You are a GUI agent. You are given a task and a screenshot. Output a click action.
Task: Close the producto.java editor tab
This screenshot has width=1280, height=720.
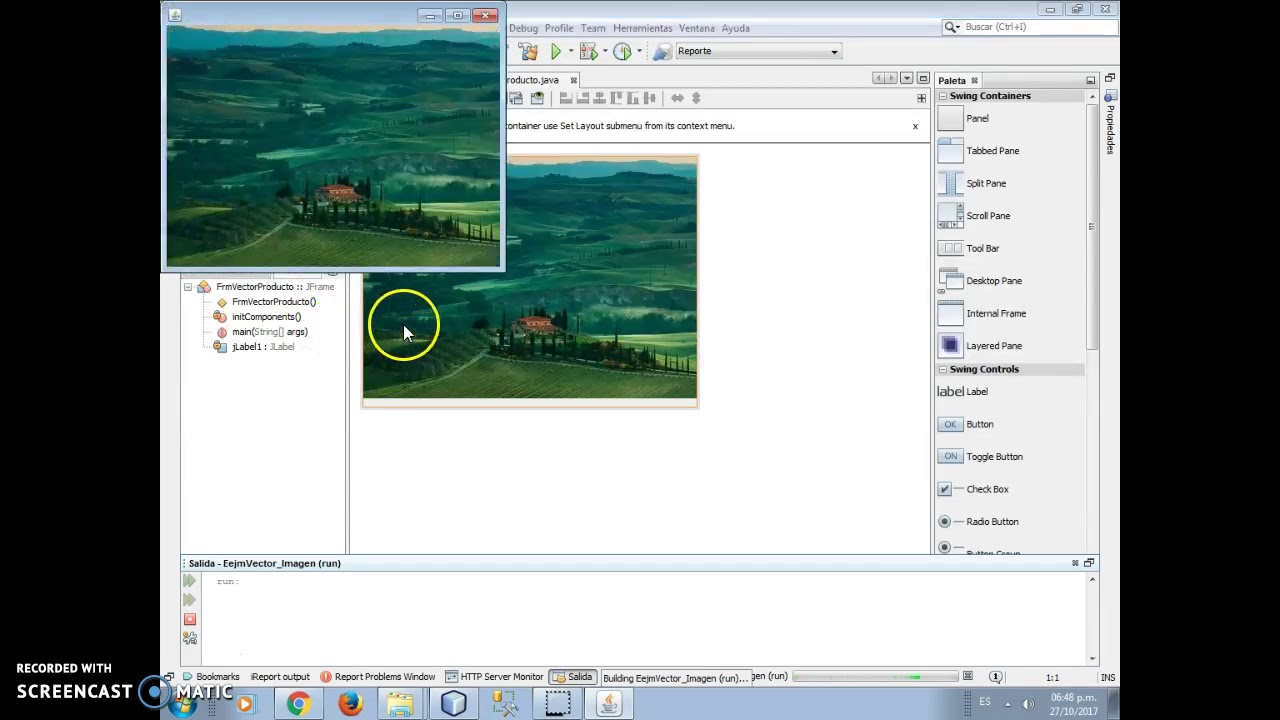coord(573,80)
